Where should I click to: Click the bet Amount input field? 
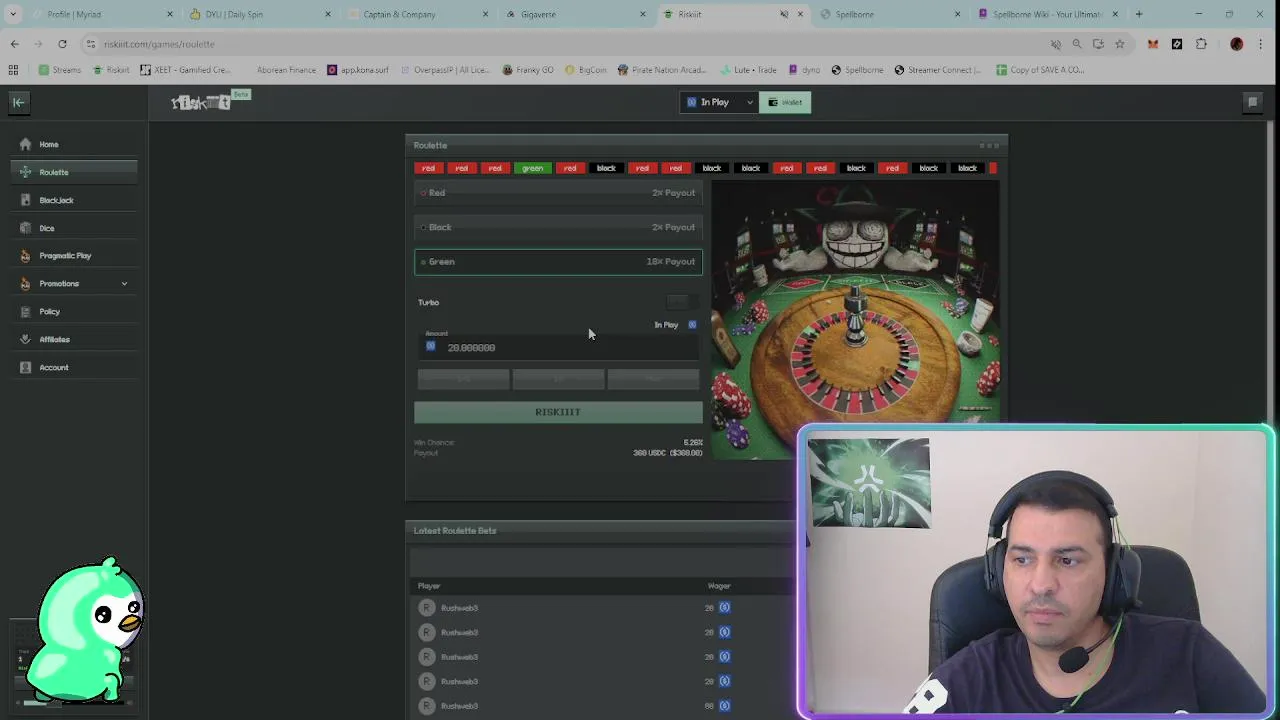(558, 347)
